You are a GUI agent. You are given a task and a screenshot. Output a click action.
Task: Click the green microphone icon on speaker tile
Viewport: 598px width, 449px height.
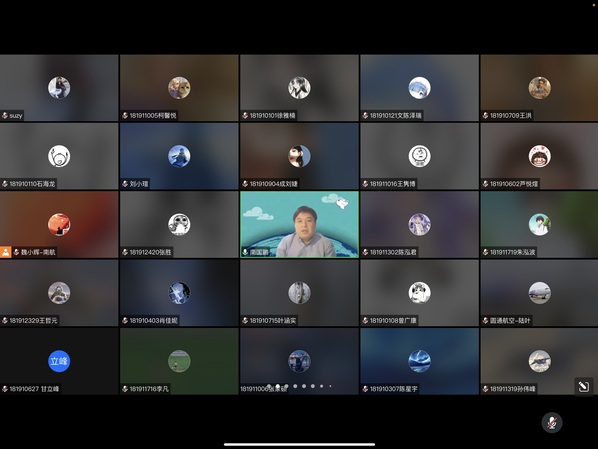click(x=245, y=252)
